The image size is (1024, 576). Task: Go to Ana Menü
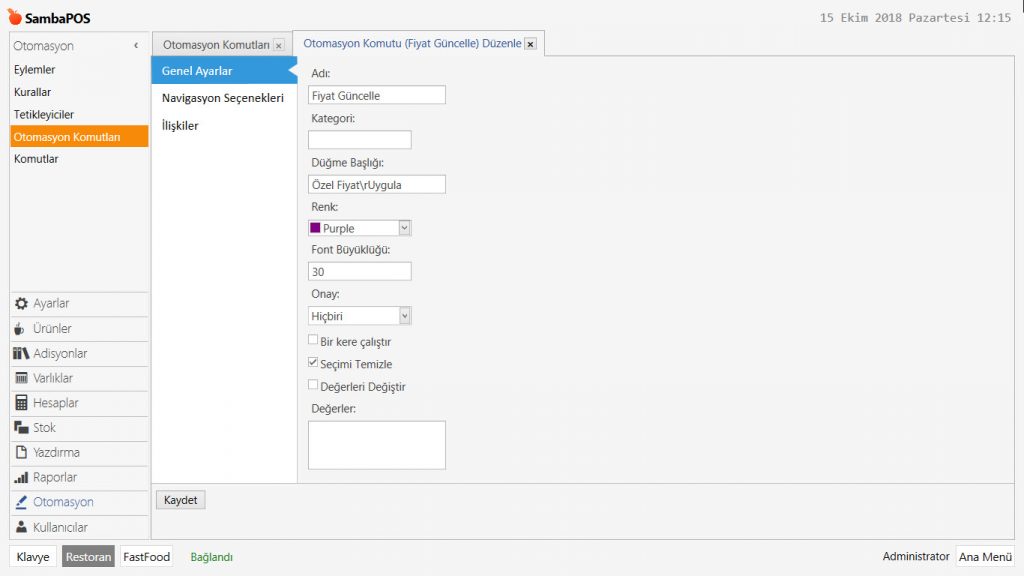coord(984,557)
